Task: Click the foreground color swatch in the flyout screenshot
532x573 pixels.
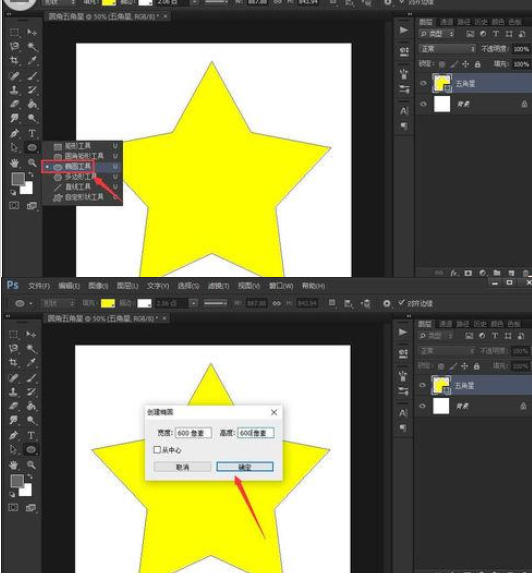Action: click(x=18, y=179)
